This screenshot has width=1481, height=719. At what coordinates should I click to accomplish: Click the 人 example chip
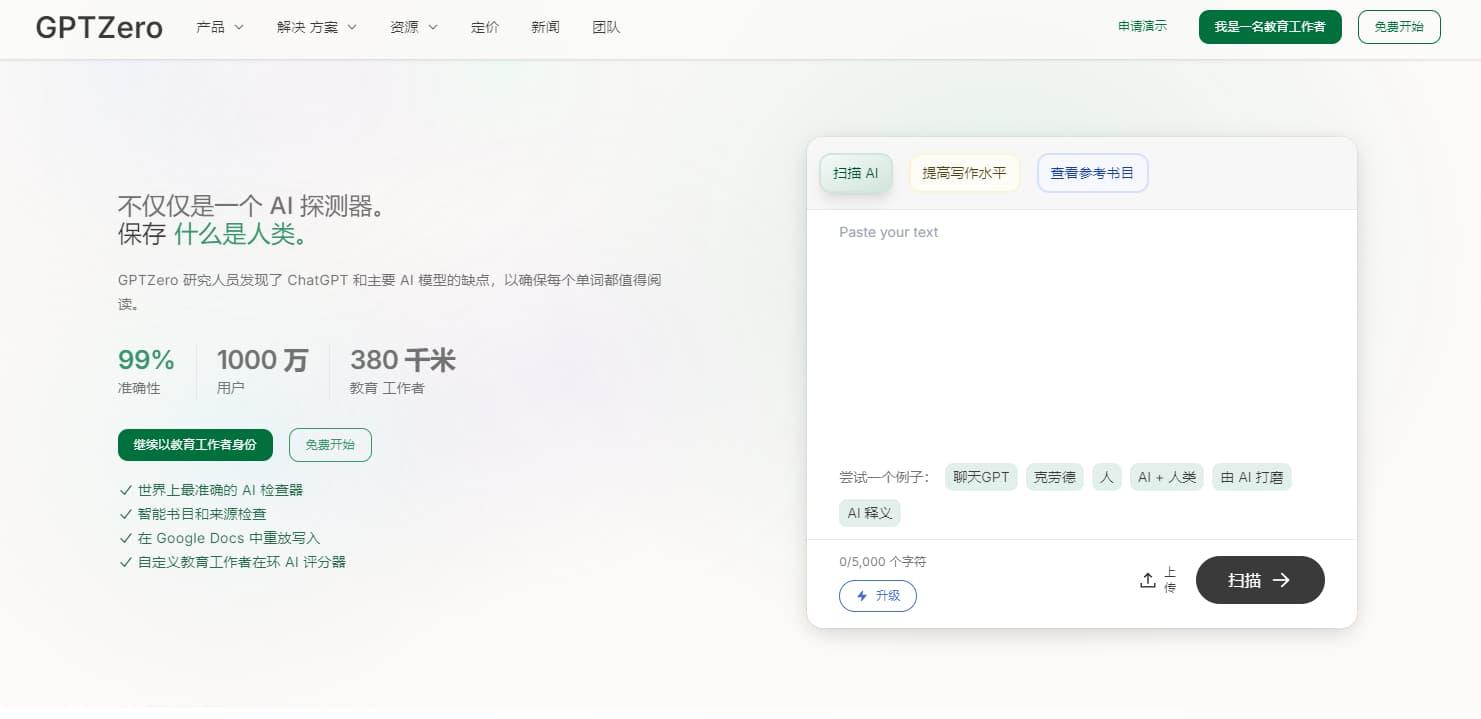1106,477
